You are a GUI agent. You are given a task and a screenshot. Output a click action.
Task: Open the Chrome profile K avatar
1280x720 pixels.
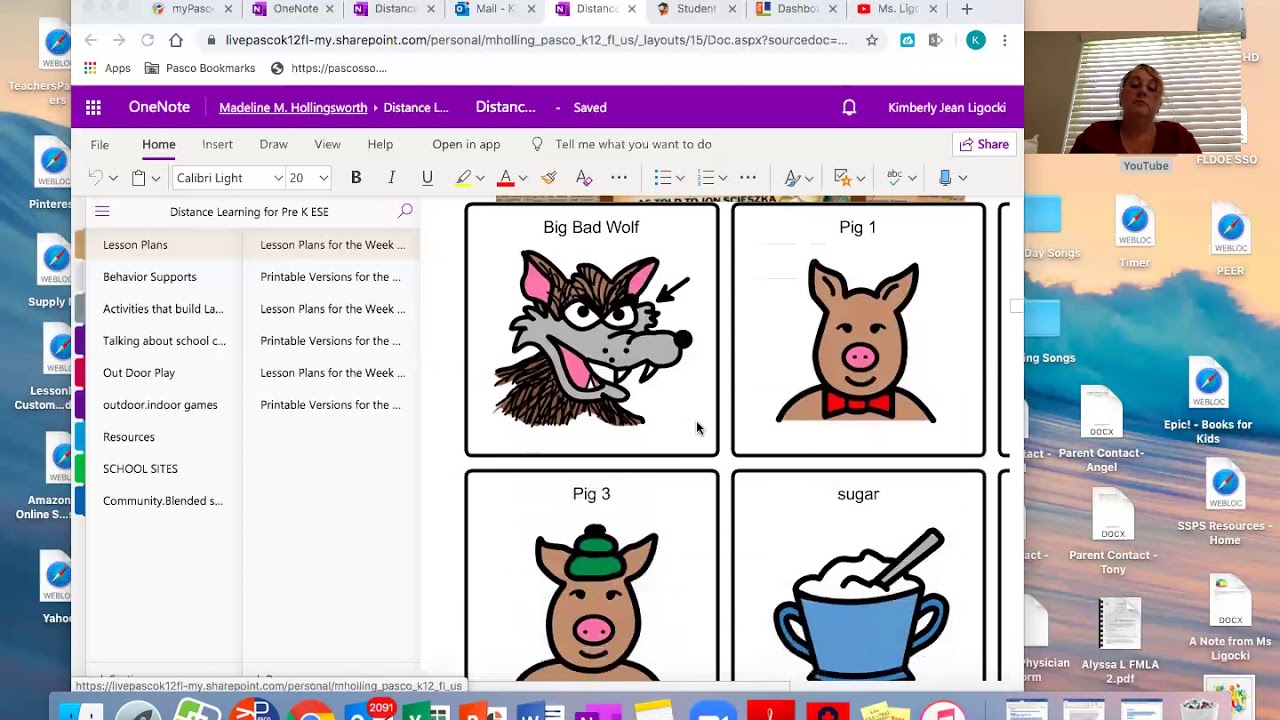click(976, 40)
